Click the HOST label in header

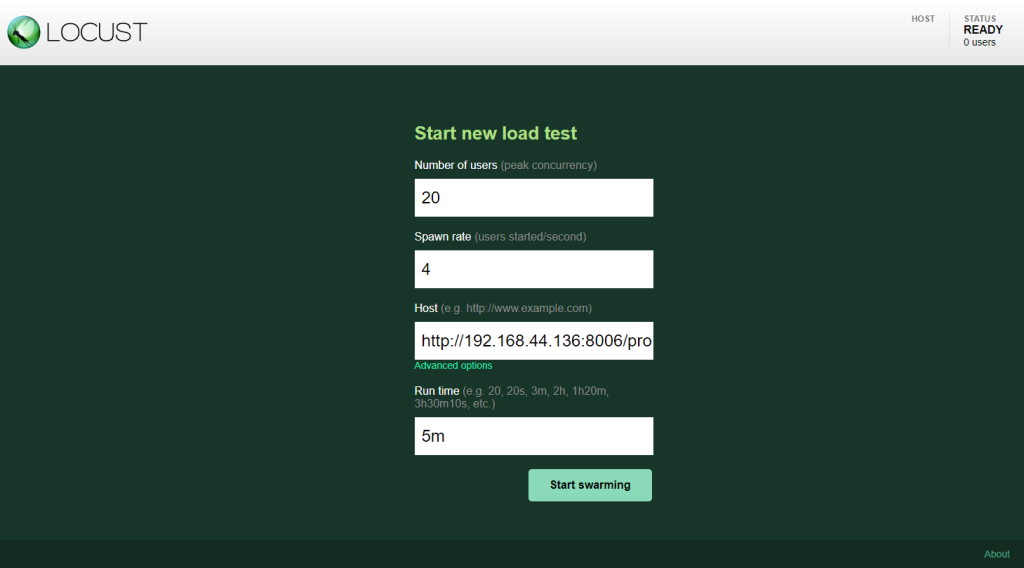click(x=923, y=19)
